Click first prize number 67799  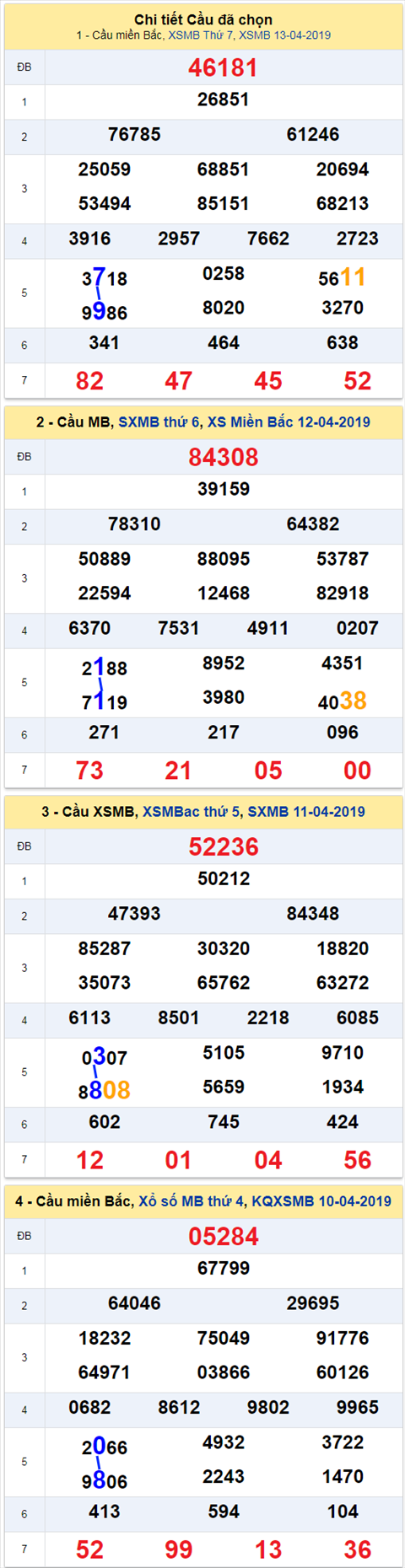[x=224, y=1268]
